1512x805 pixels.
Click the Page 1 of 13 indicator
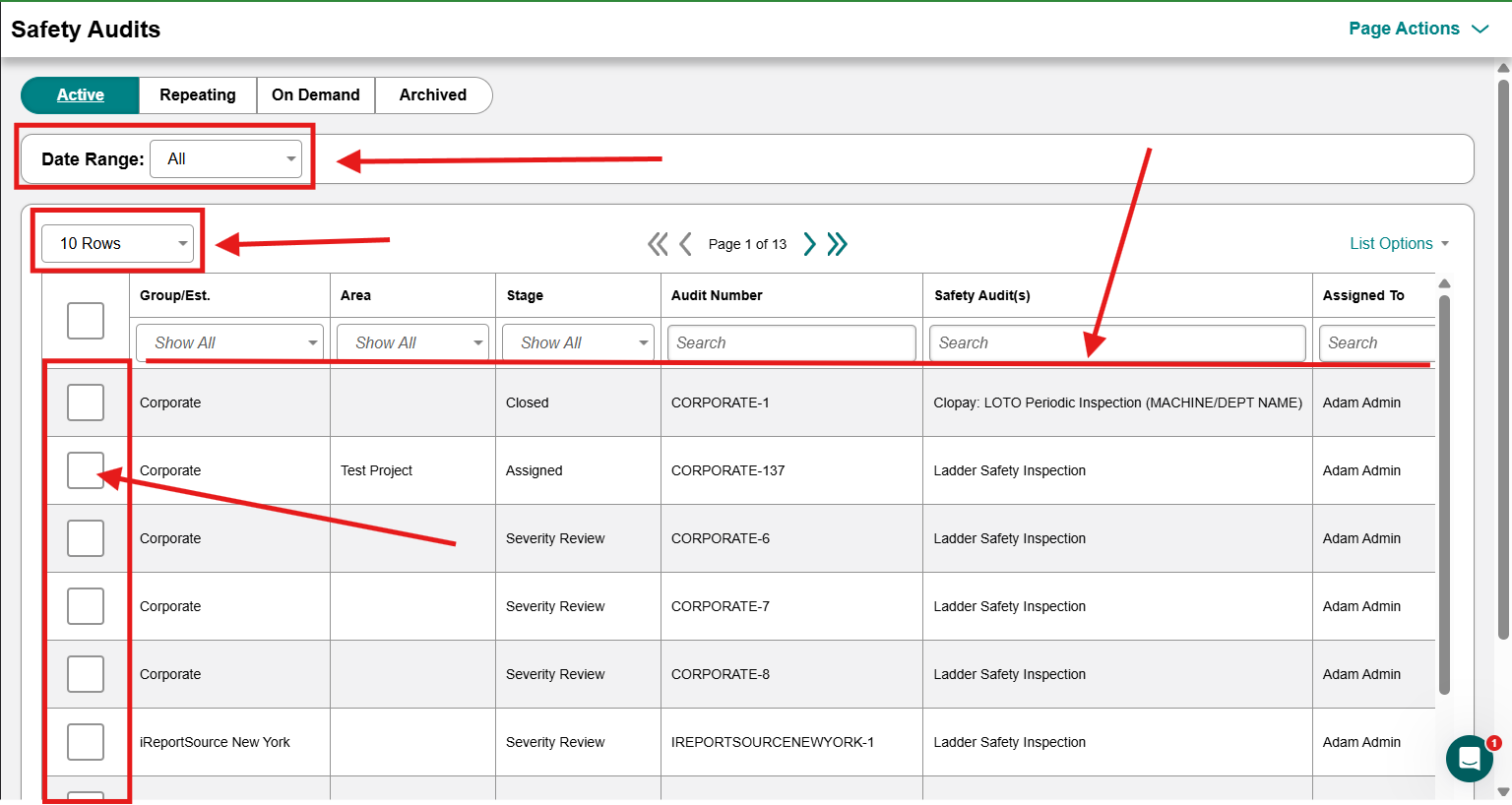tap(747, 244)
